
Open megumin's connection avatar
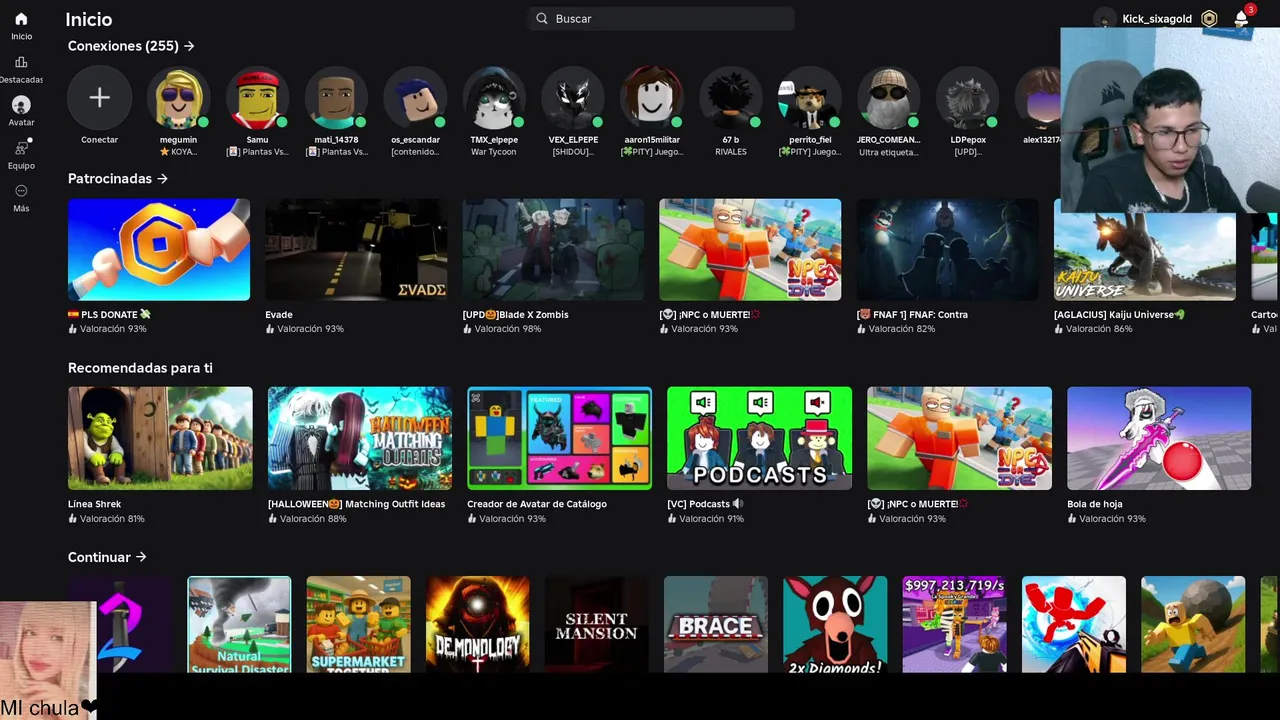(x=178, y=98)
